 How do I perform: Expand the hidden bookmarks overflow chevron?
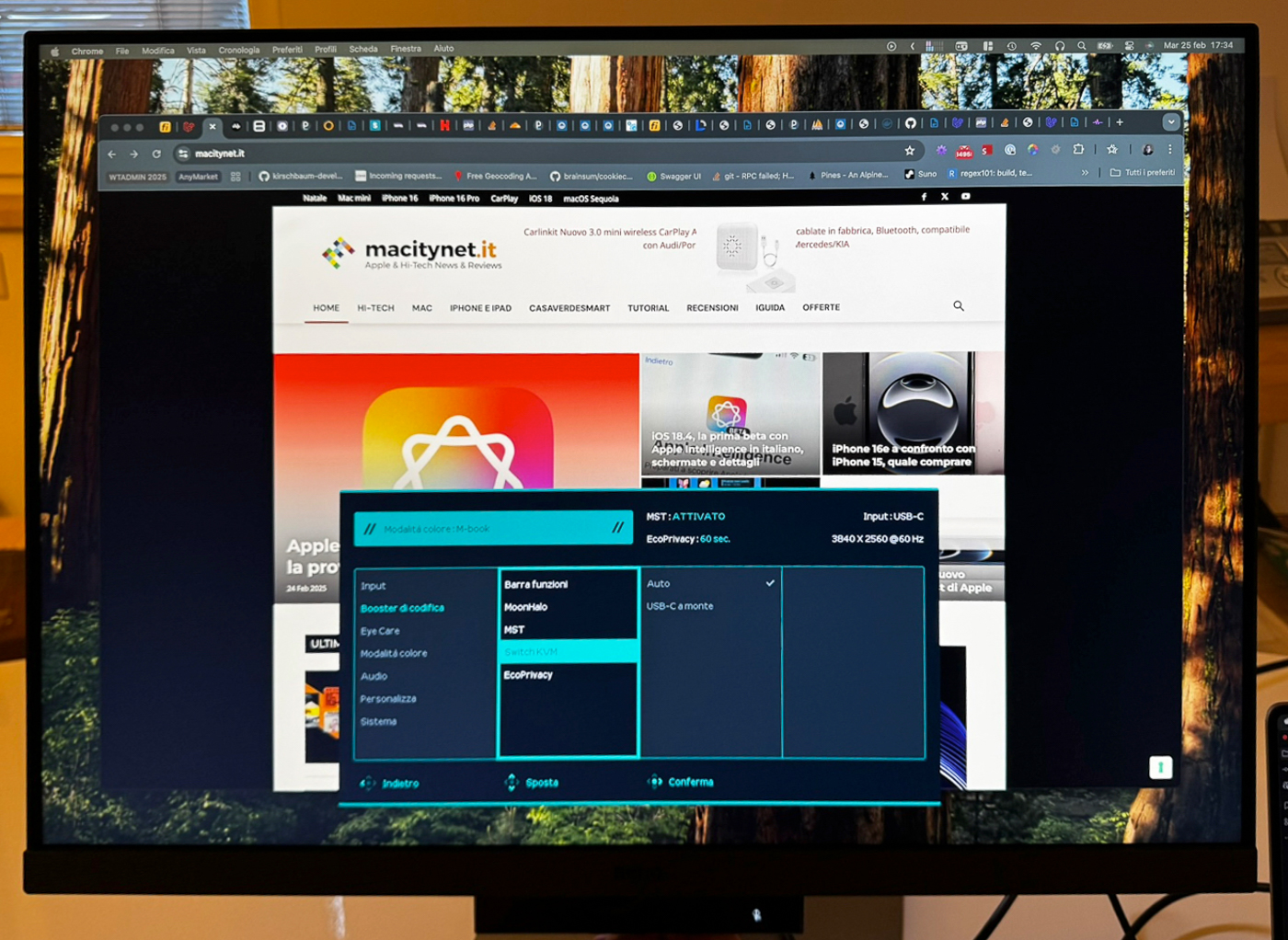(1085, 173)
